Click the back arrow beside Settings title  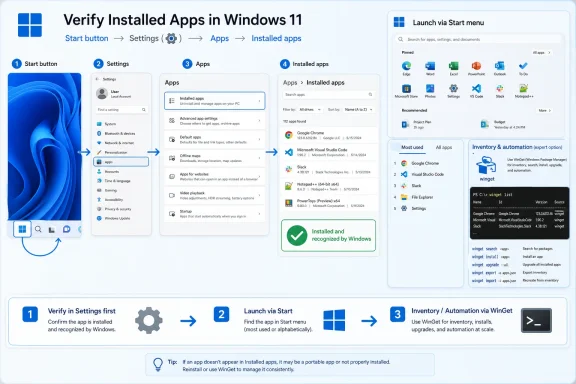click(97, 79)
